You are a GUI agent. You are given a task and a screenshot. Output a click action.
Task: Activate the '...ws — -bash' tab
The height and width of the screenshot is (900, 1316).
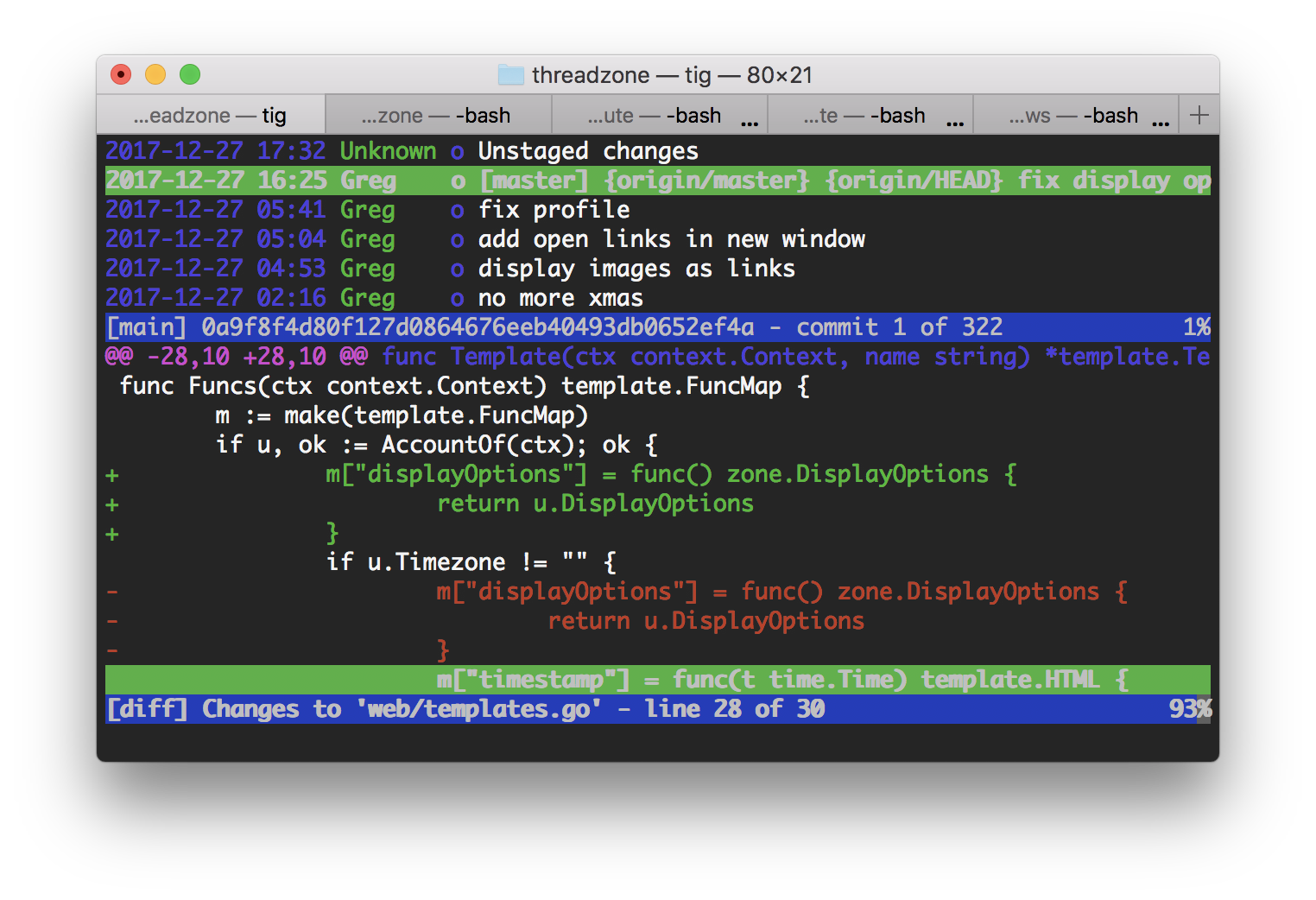pyautogui.click(x=1073, y=116)
